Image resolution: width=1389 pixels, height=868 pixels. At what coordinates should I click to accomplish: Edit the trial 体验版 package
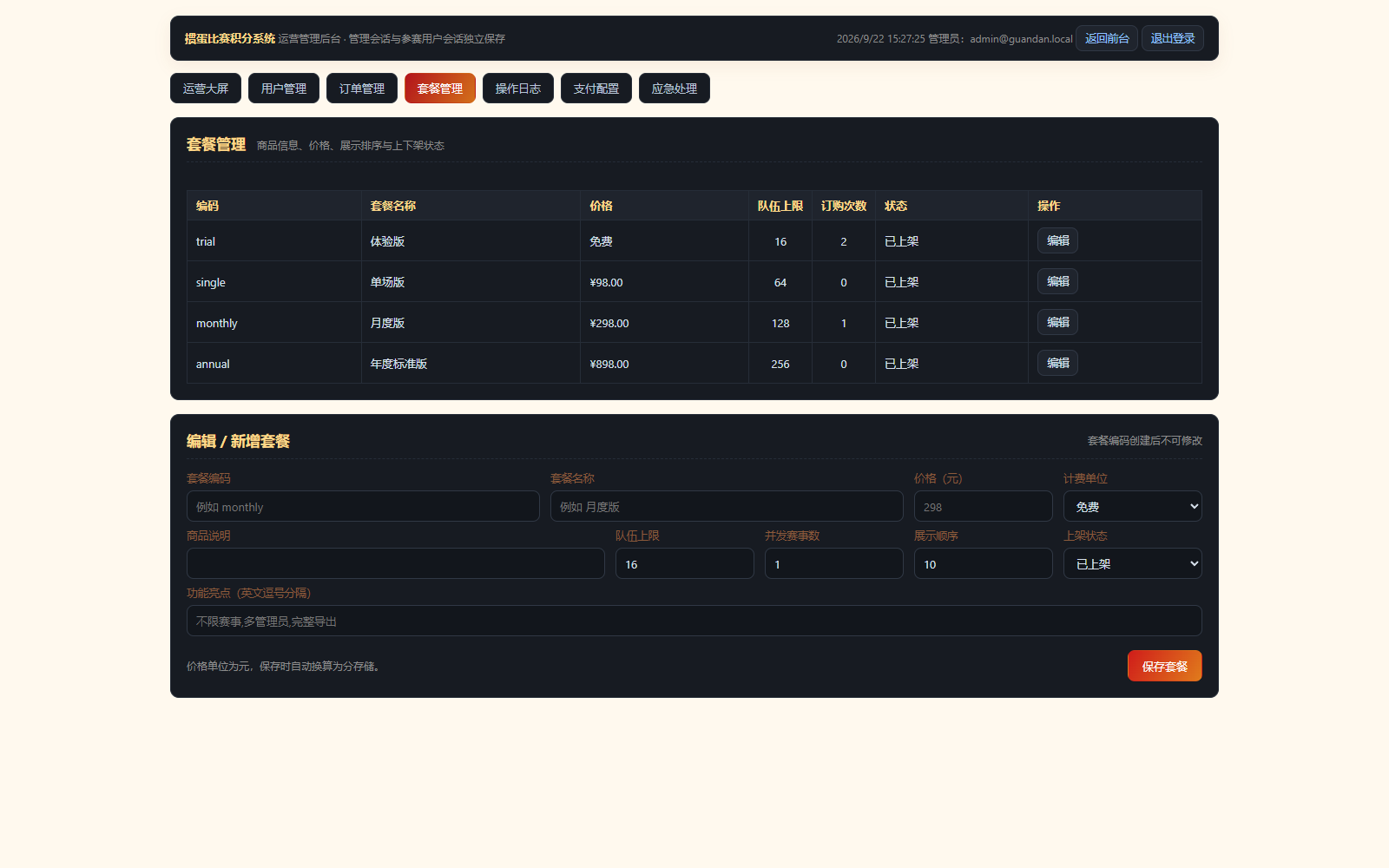click(1057, 240)
